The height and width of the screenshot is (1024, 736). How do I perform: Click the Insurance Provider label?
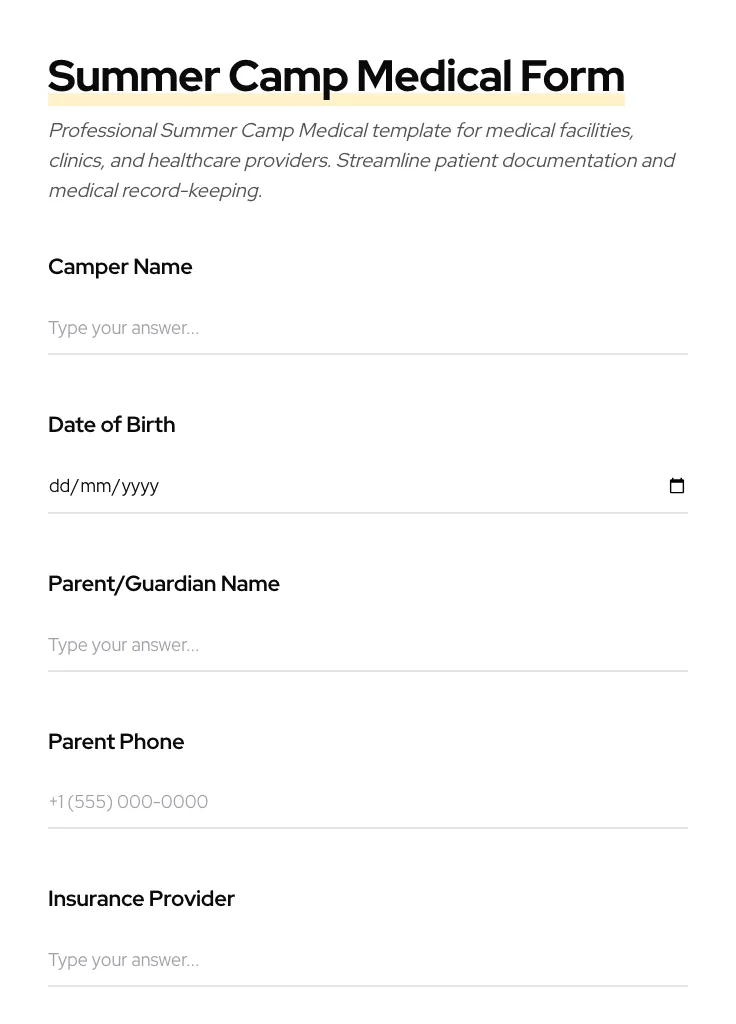coord(141,898)
